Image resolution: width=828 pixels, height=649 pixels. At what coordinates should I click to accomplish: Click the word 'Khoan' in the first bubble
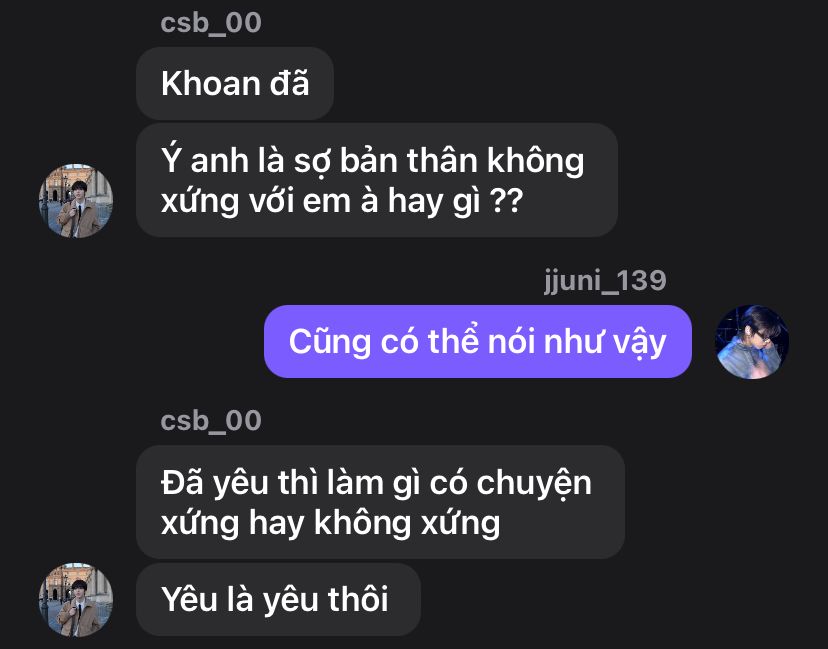tap(211, 83)
